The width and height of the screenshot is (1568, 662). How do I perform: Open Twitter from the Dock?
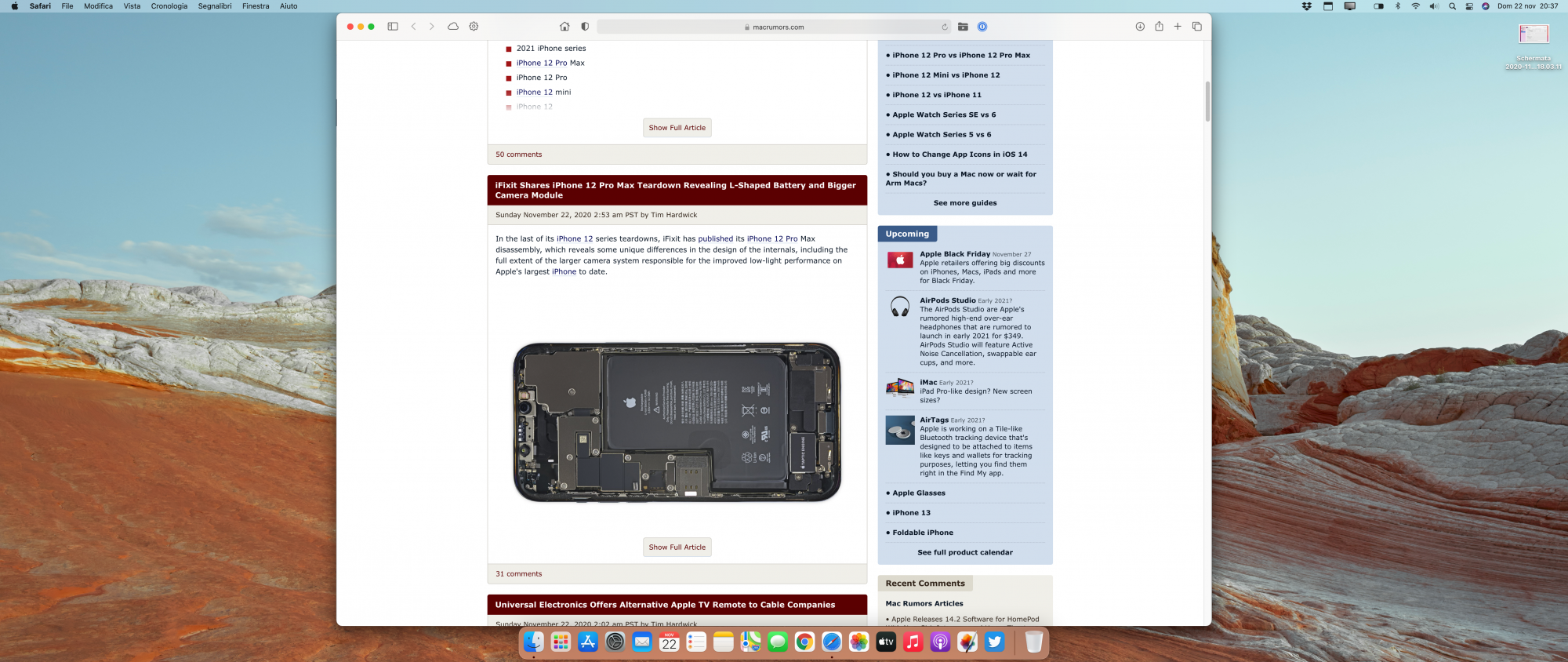995,642
